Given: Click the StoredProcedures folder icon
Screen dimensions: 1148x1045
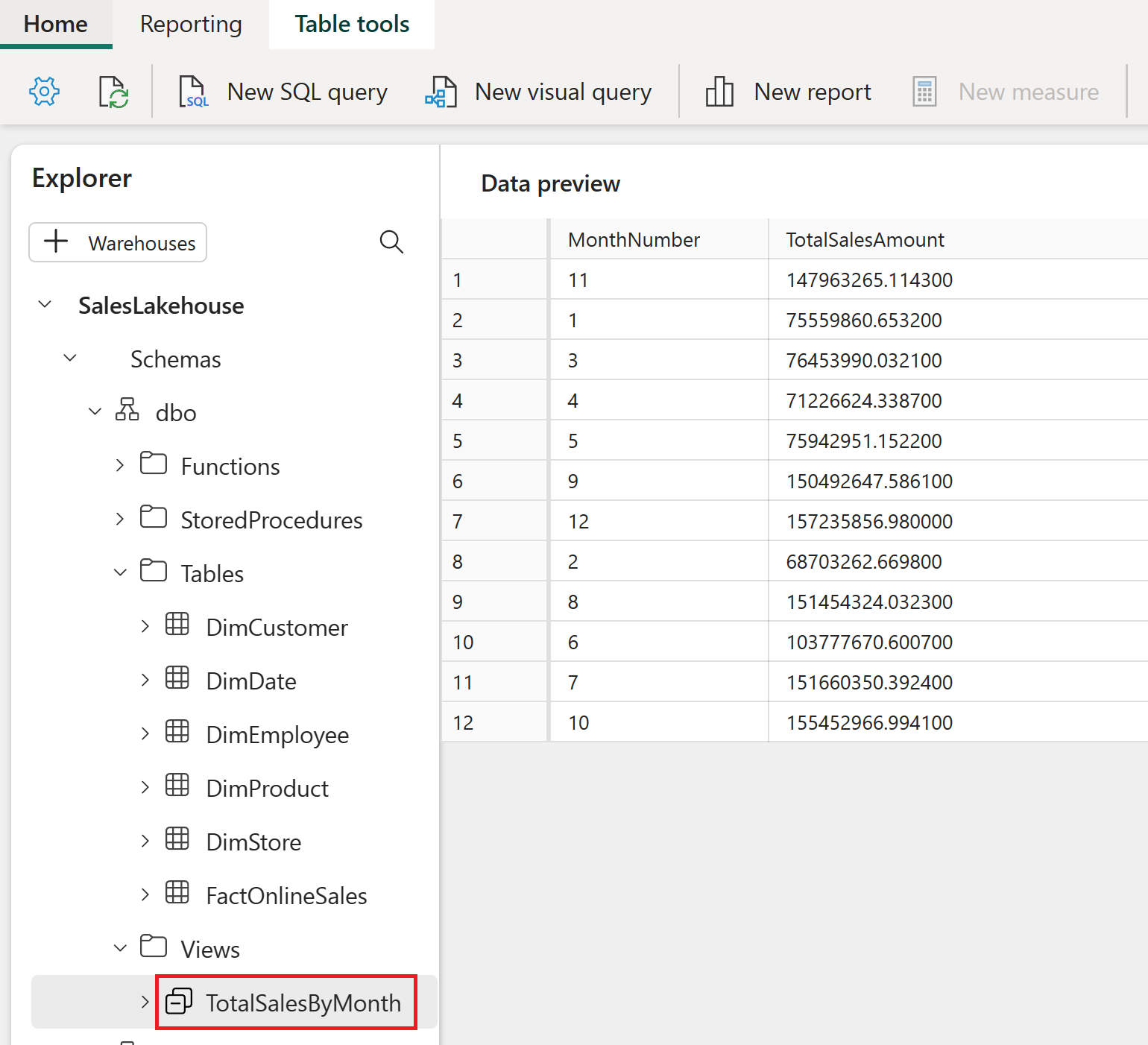Looking at the screenshot, I should [x=154, y=517].
